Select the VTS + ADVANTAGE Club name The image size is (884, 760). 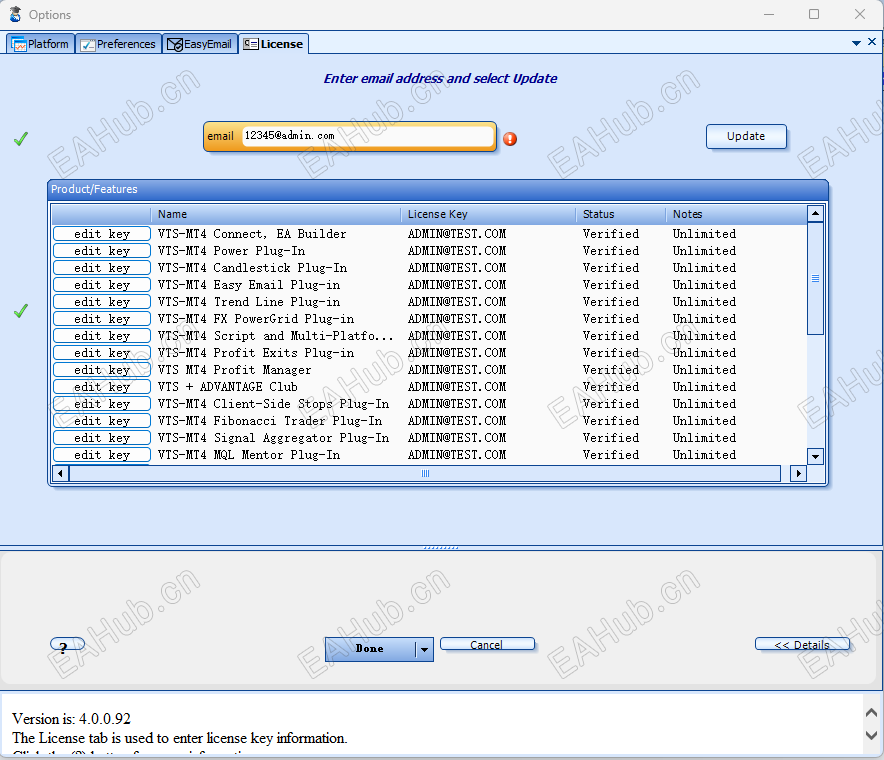228,387
